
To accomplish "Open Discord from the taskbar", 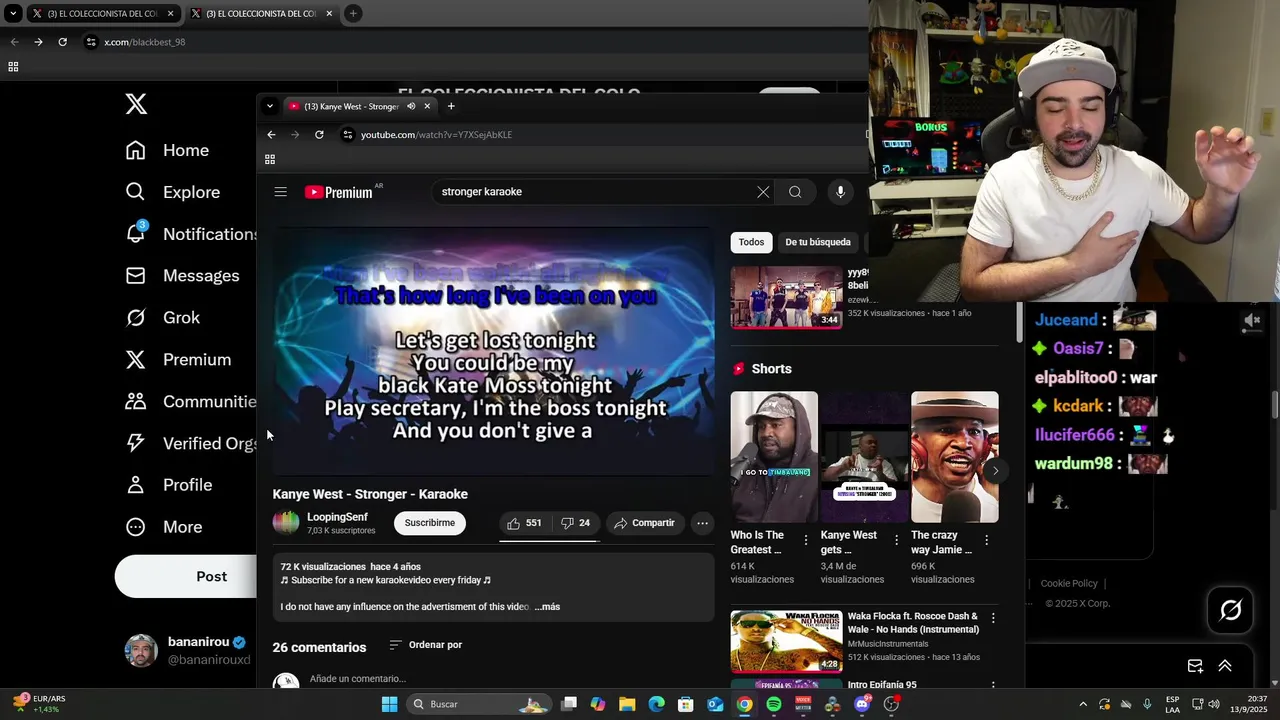I will pyautogui.click(x=862, y=704).
